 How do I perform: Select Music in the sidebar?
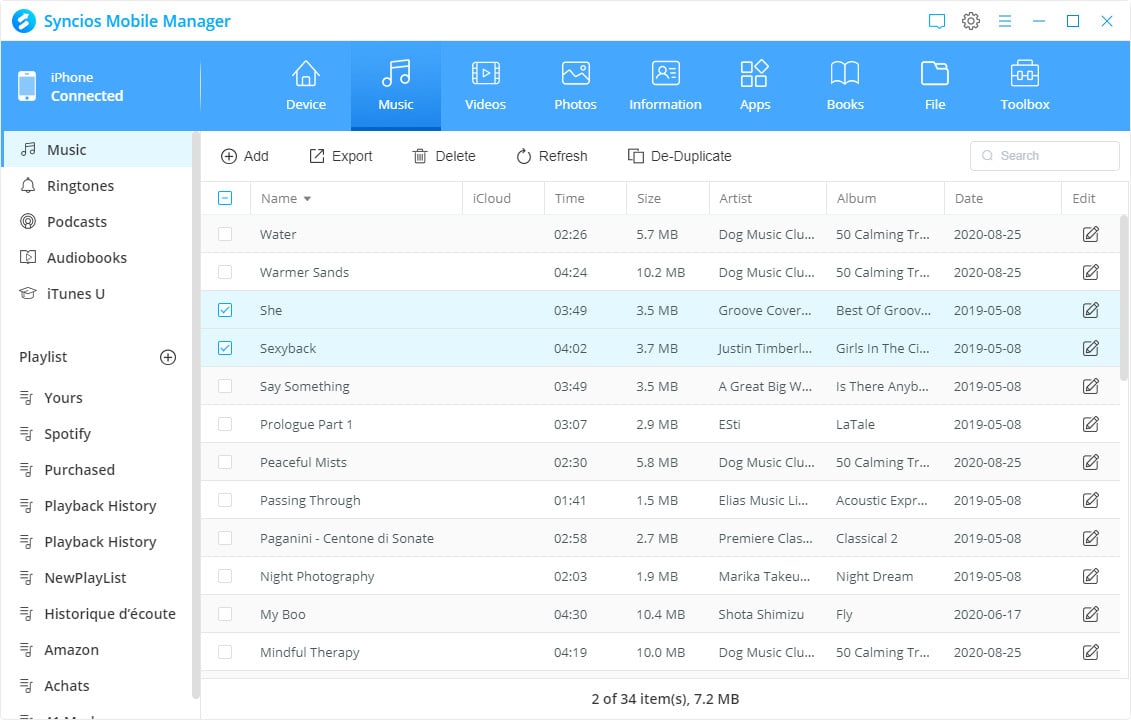97,149
